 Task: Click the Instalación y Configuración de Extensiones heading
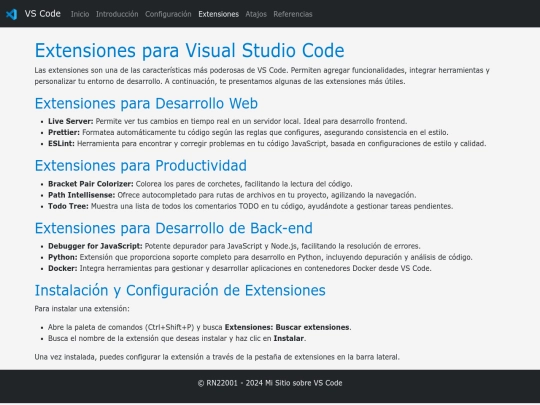(180, 290)
